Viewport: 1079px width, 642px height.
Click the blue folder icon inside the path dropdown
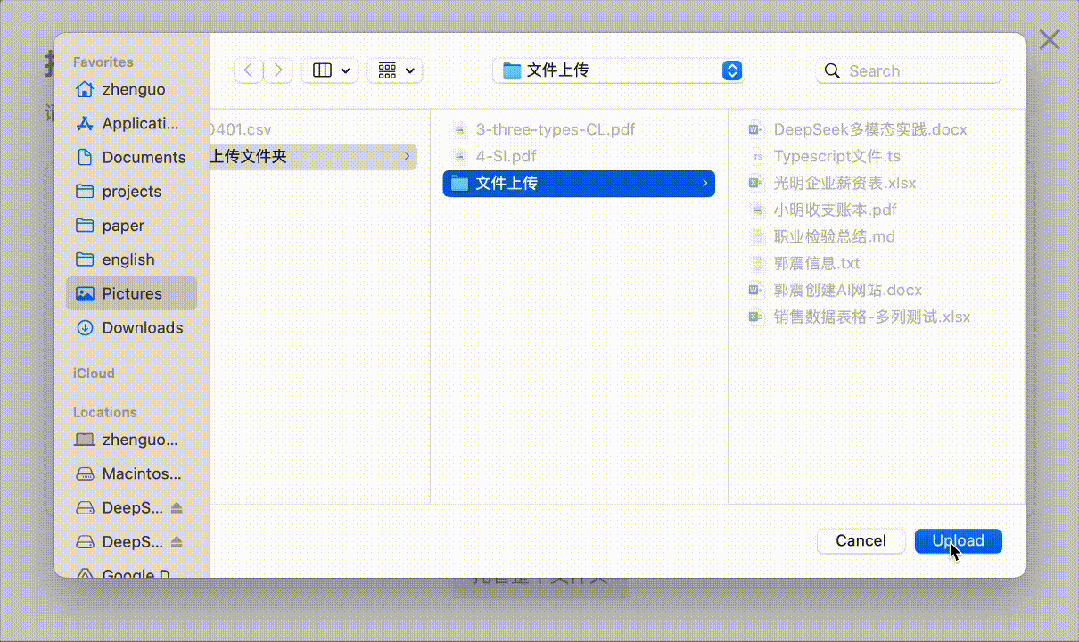pos(513,70)
